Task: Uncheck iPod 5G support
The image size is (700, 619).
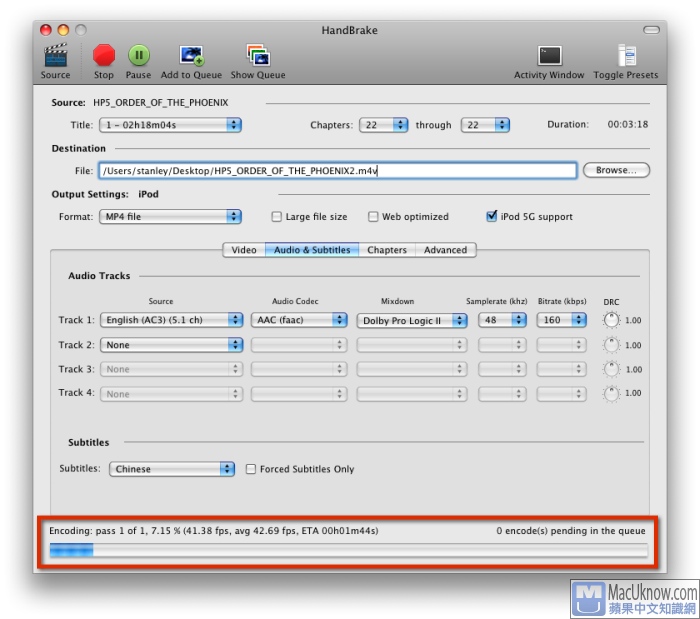Action: click(x=491, y=217)
